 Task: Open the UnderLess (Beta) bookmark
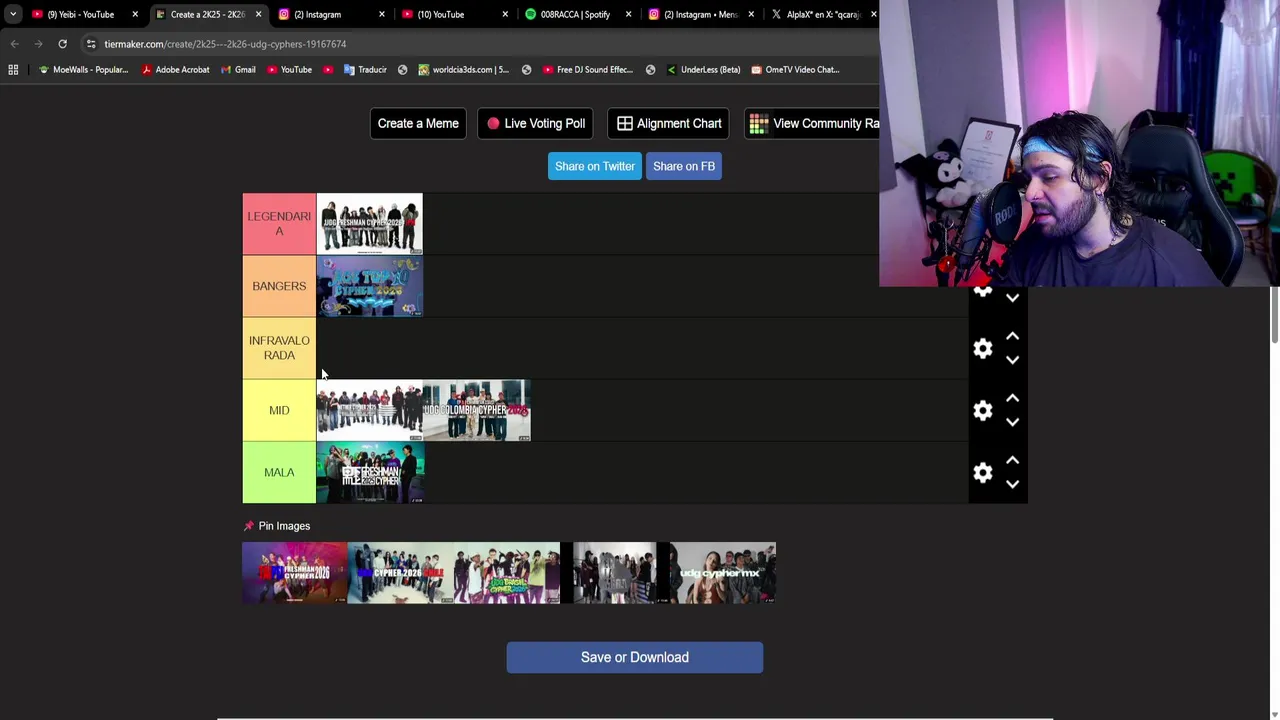[x=703, y=70]
